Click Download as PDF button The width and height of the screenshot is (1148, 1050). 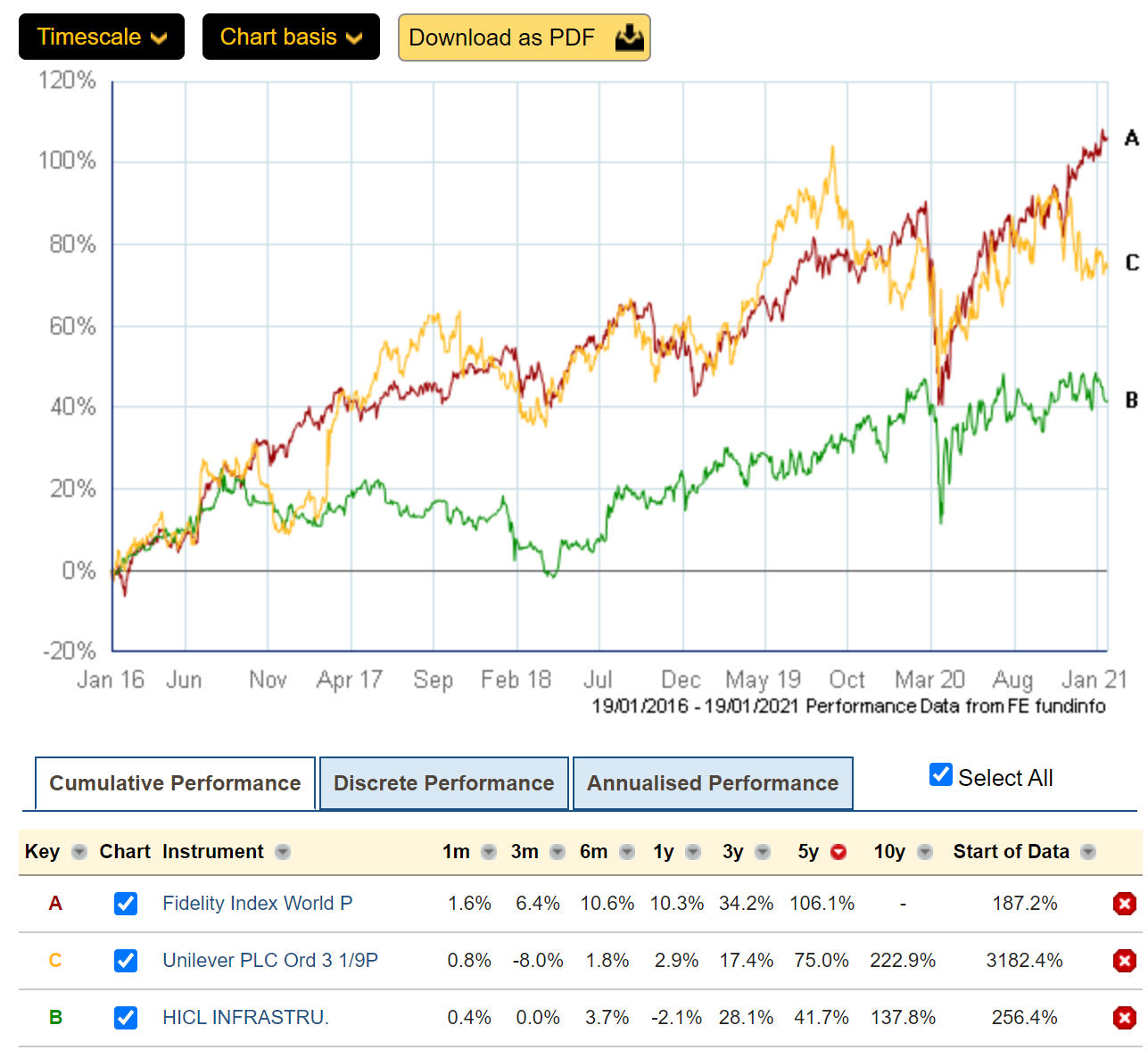tap(524, 37)
